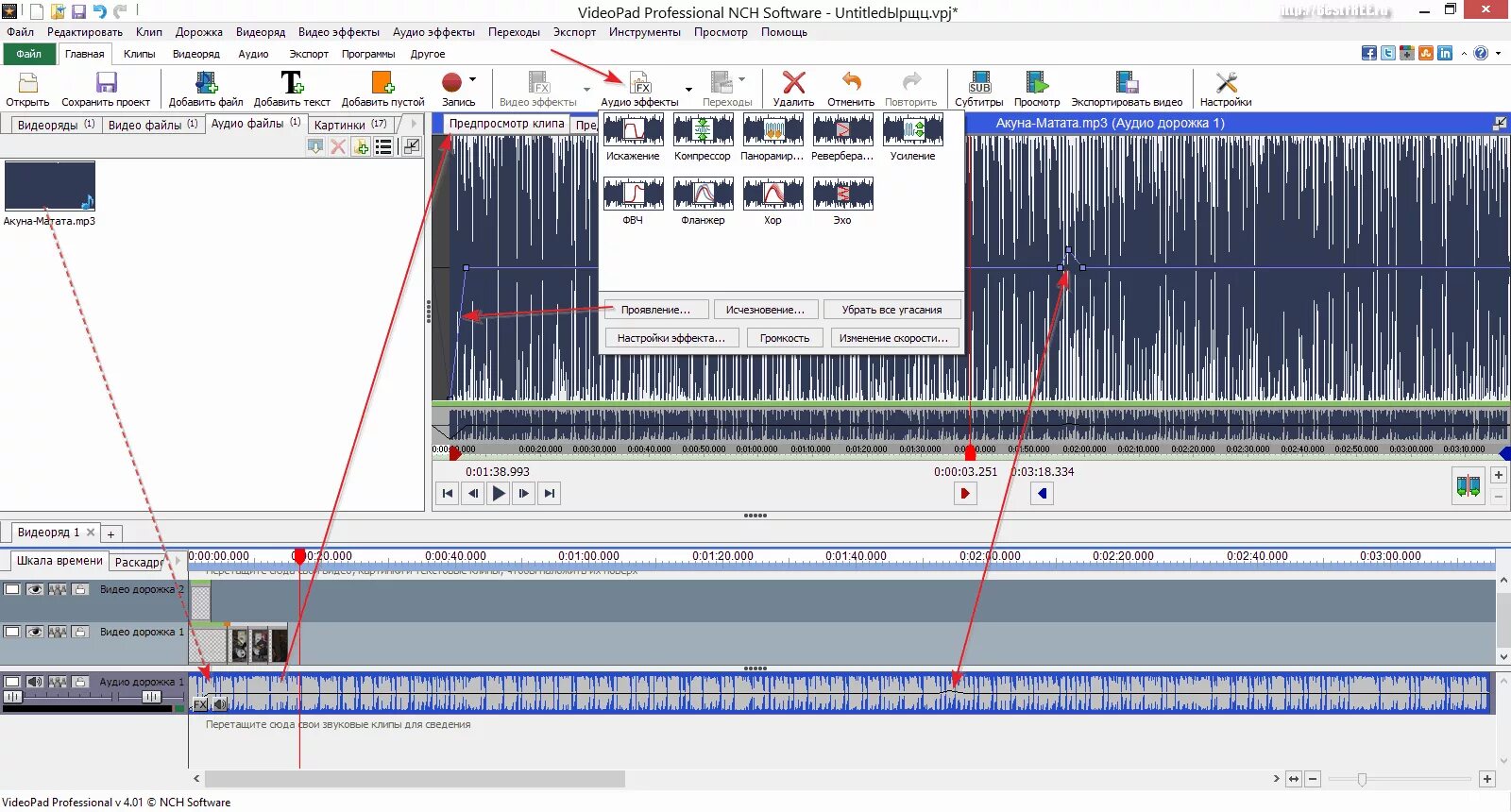Switch to Картинки bin tab
Screen dimensions: 1511x812
(x=350, y=125)
